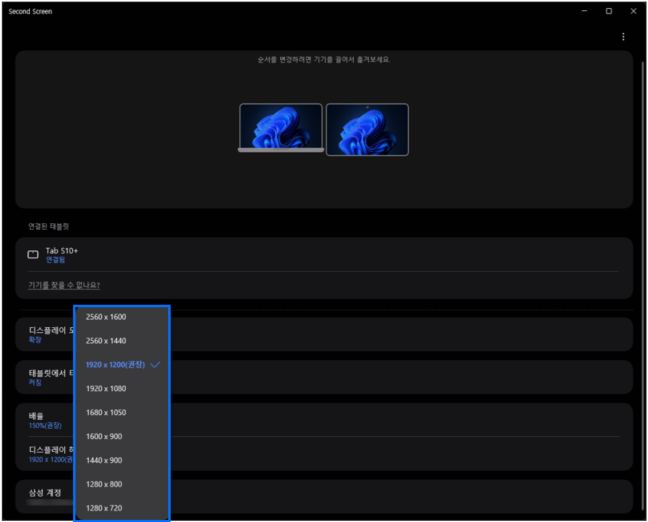648x522 pixels.
Task: Select the laptop display thumbnail
Action: pos(281,128)
